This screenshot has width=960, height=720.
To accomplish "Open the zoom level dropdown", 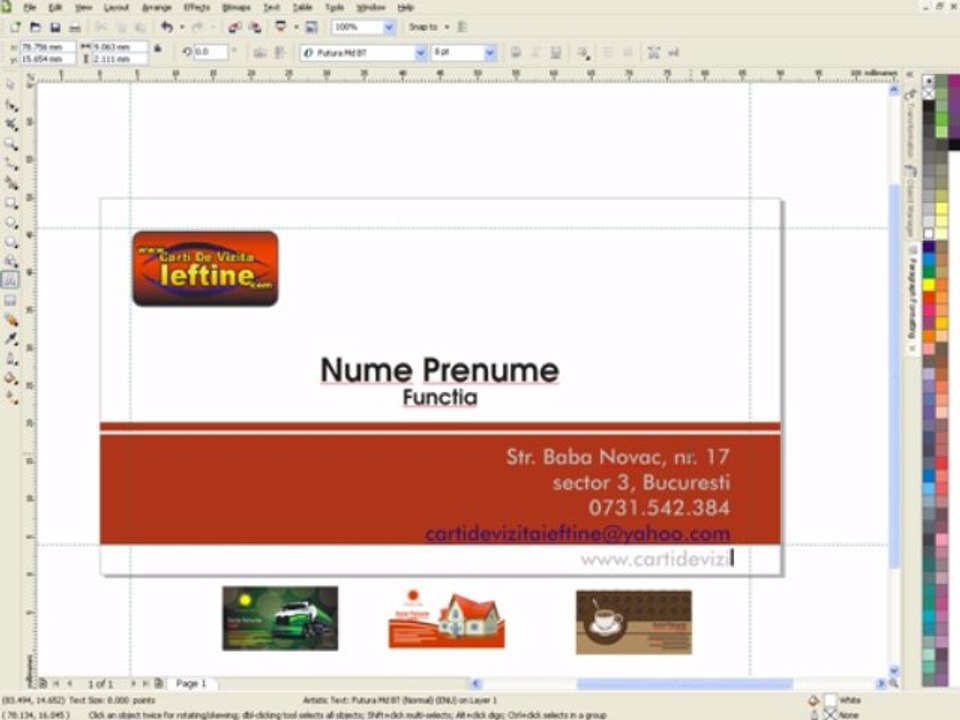I will click(389, 27).
